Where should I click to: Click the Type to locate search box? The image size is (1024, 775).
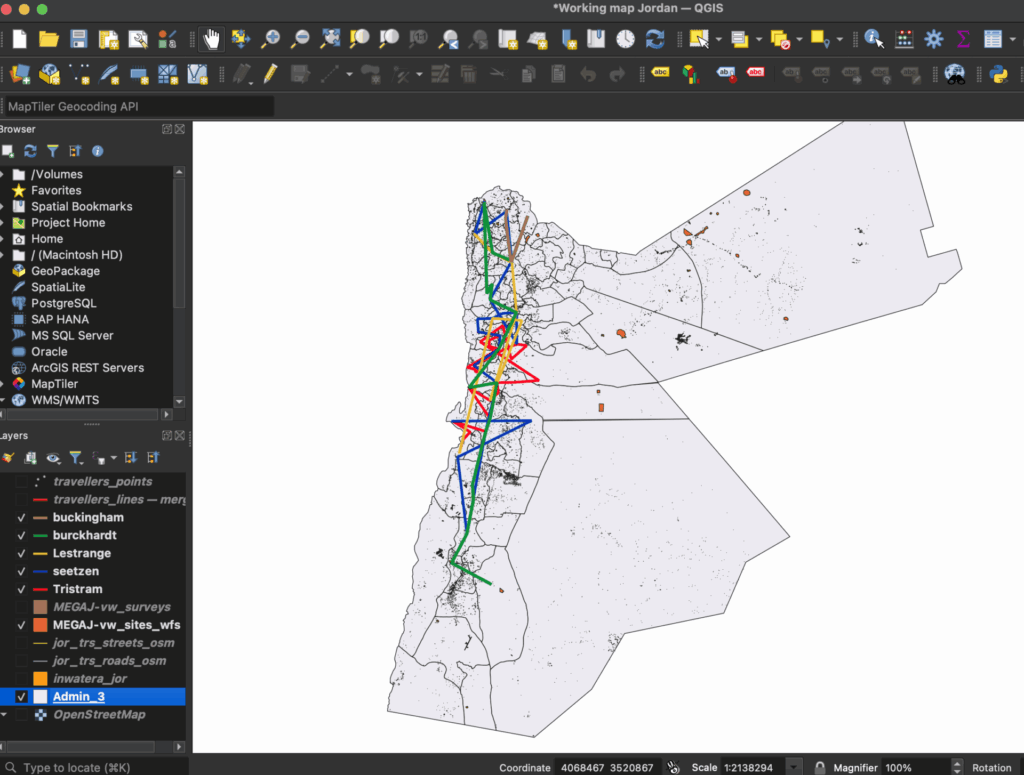point(95,768)
